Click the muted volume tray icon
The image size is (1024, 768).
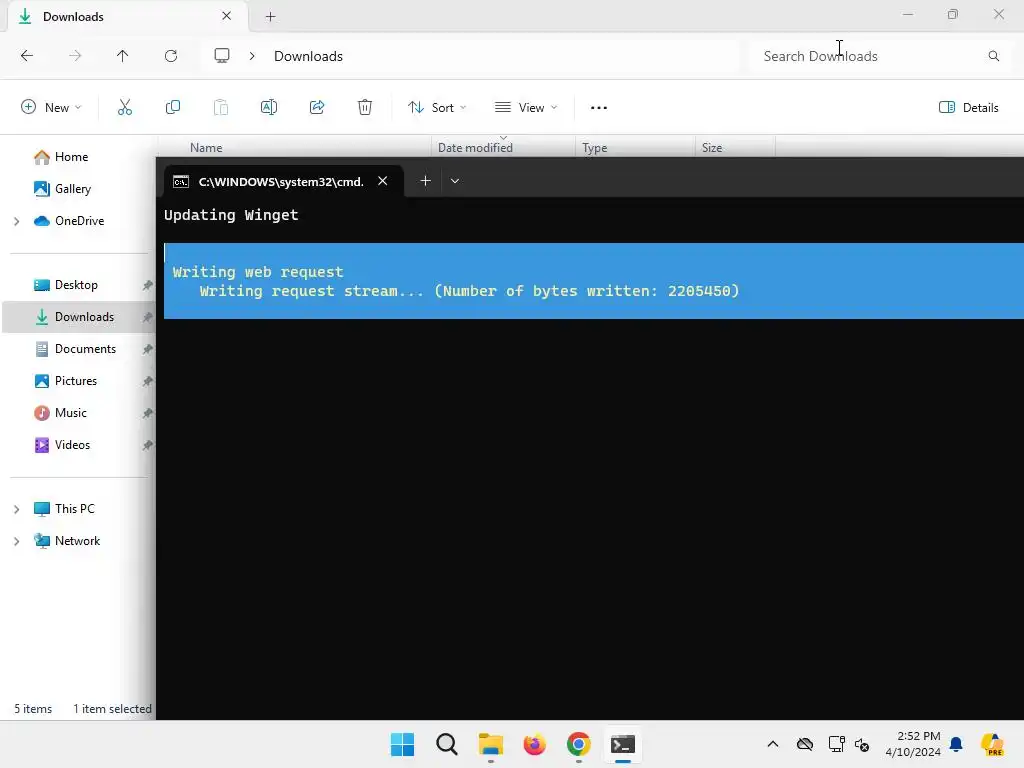[862, 744]
